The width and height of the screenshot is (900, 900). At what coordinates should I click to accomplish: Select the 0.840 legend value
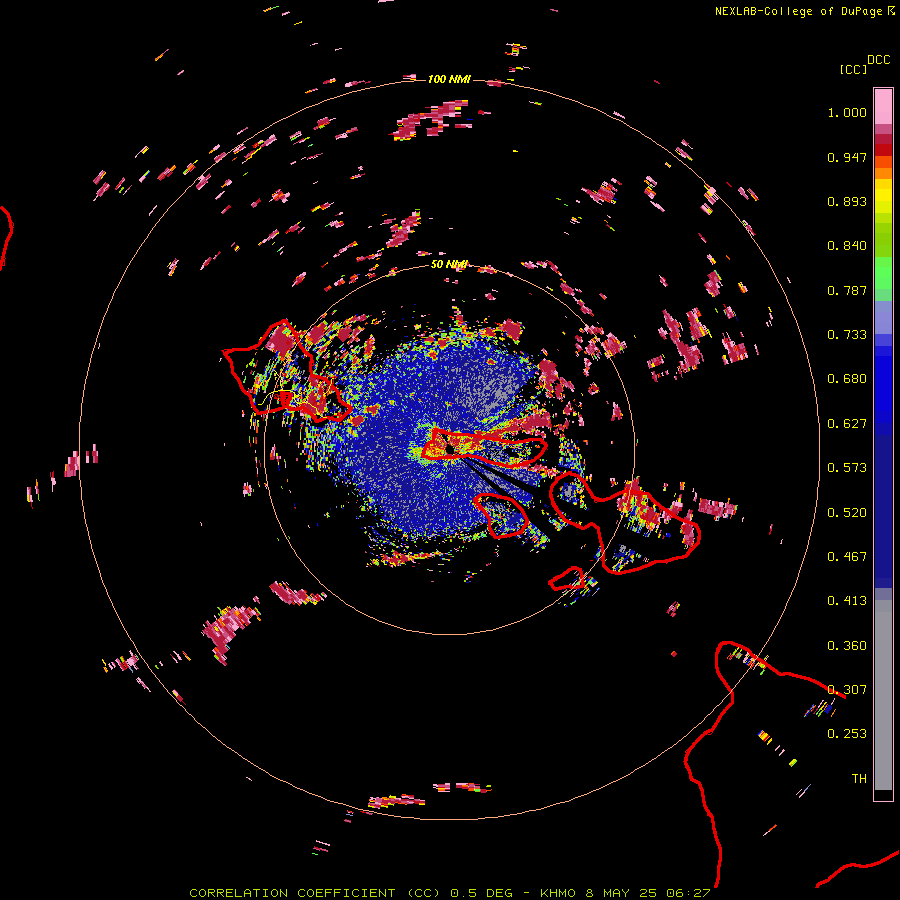pos(847,246)
